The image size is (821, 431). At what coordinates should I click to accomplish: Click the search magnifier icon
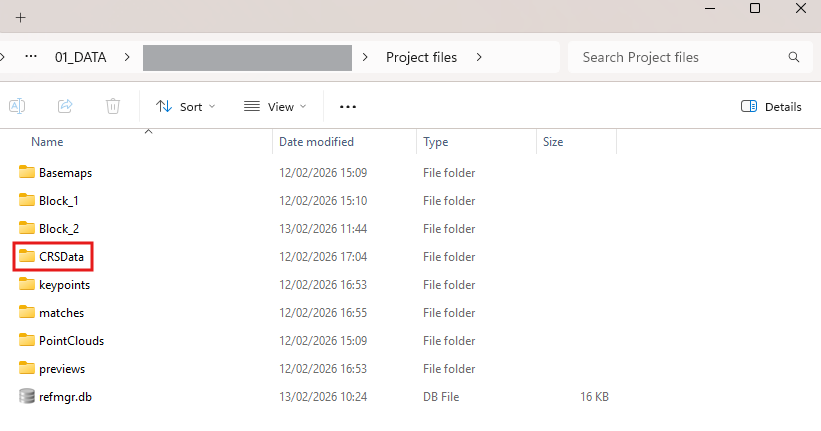(x=794, y=57)
